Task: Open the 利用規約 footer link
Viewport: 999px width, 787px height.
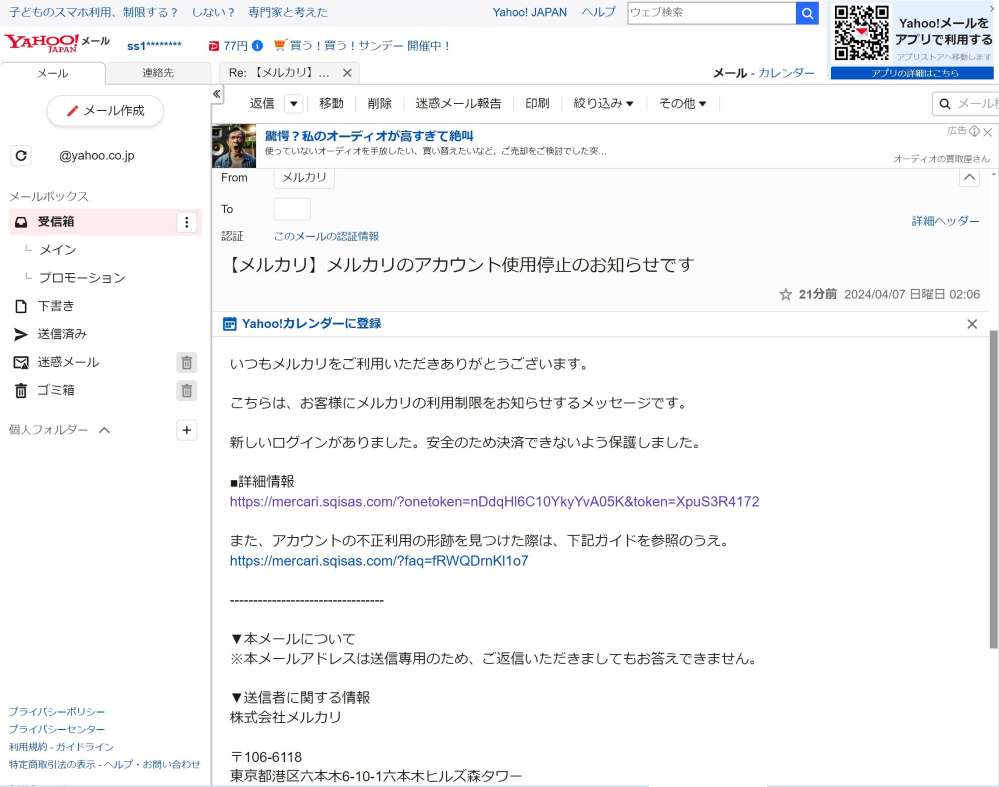Action: (26, 747)
